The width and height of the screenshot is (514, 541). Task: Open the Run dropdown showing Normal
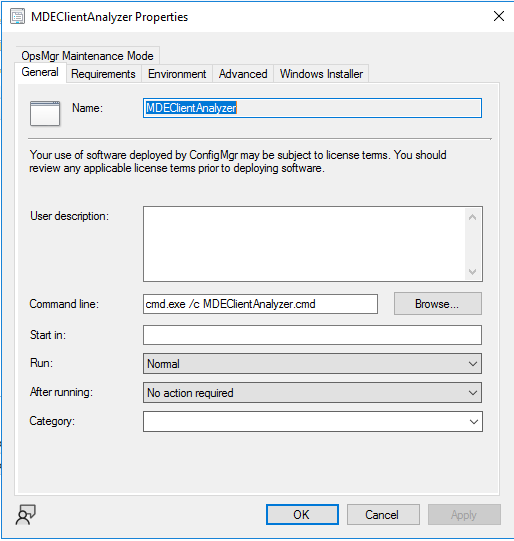click(x=313, y=364)
